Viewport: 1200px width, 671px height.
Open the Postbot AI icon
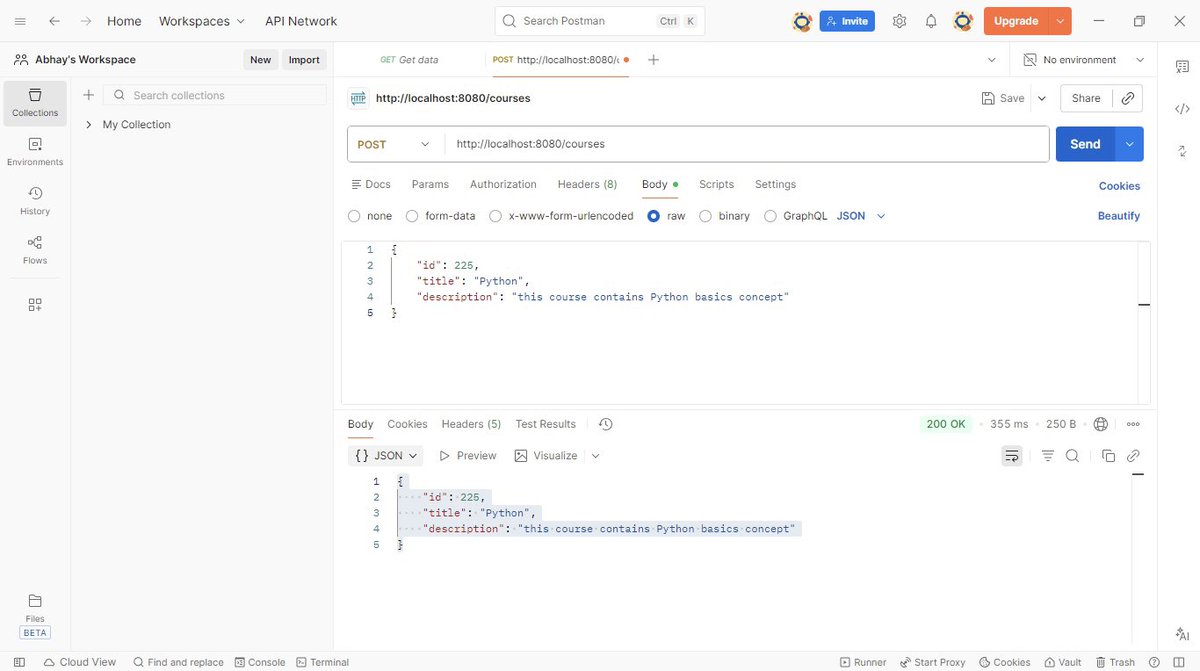(1181, 634)
